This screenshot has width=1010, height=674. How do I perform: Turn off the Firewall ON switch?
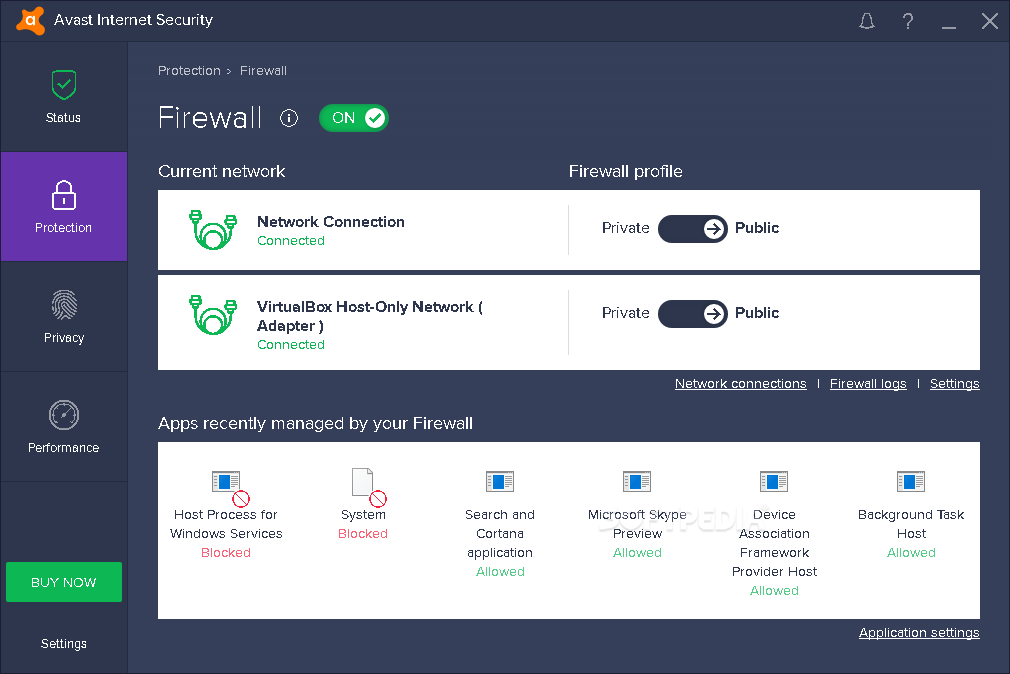click(354, 118)
